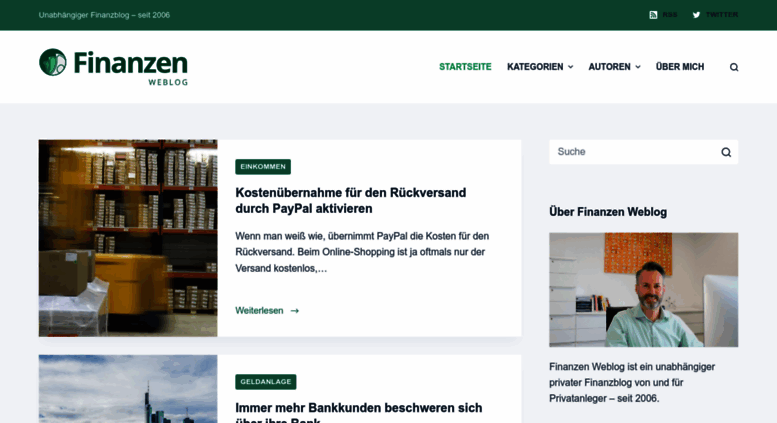The width and height of the screenshot is (777, 423).
Task: Open search via header magnifier icon
Action: pyautogui.click(x=734, y=67)
